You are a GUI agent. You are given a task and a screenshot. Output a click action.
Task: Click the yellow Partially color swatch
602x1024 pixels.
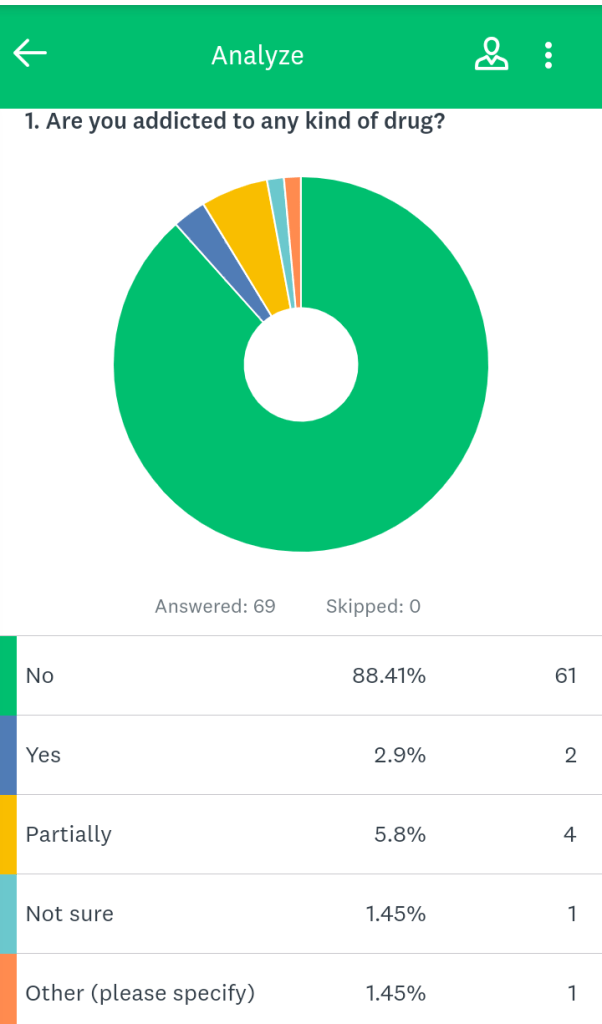[8, 834]
